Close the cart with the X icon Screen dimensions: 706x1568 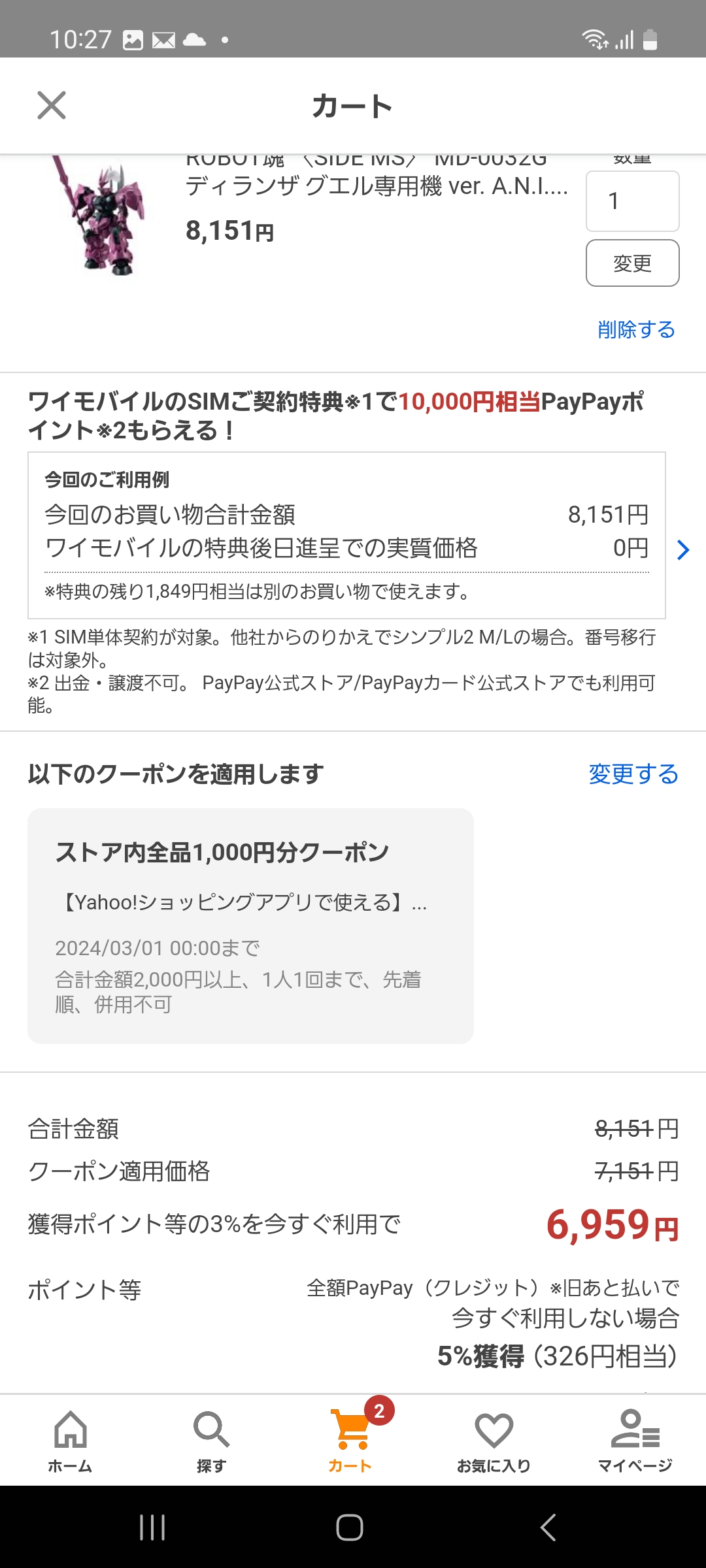[x=52, y=106]
